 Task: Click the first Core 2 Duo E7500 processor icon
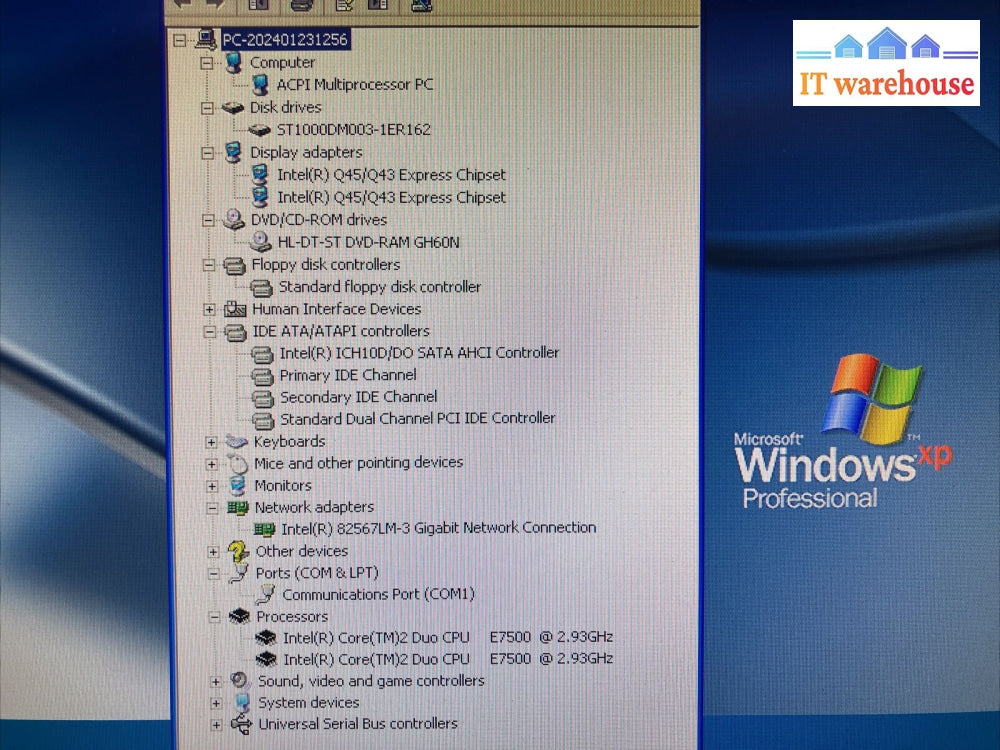pyautogui.click(x=266, y=638)
